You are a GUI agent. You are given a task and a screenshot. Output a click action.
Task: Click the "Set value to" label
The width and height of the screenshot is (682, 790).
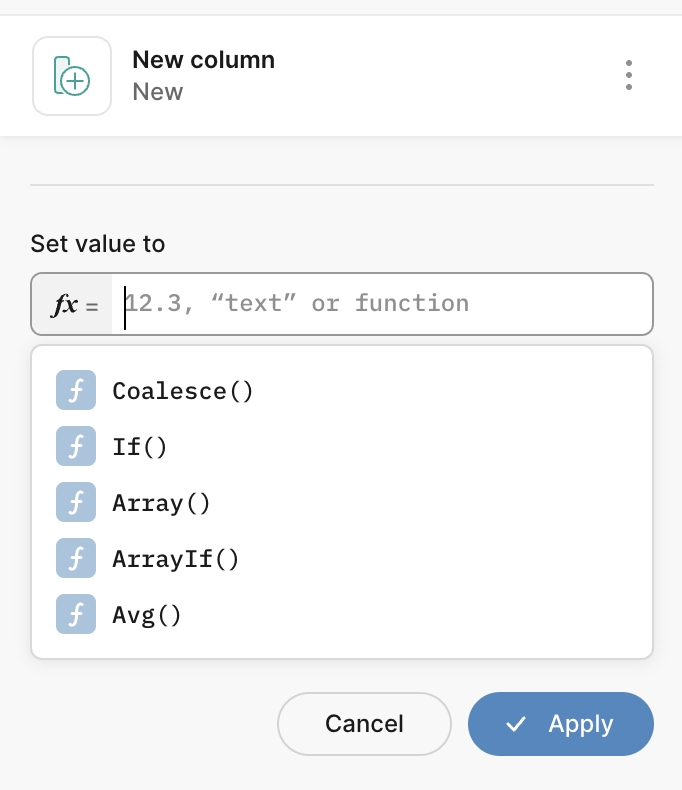point(98,244)
